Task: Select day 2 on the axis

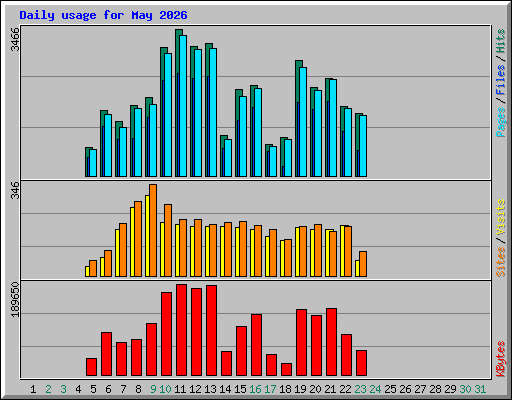Action: 48,389
